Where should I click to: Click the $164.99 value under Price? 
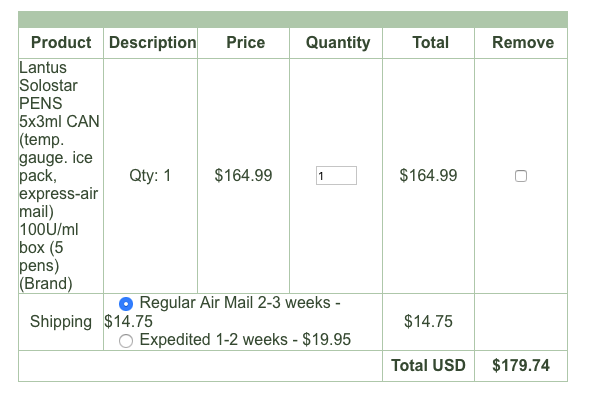pos(244,175)
